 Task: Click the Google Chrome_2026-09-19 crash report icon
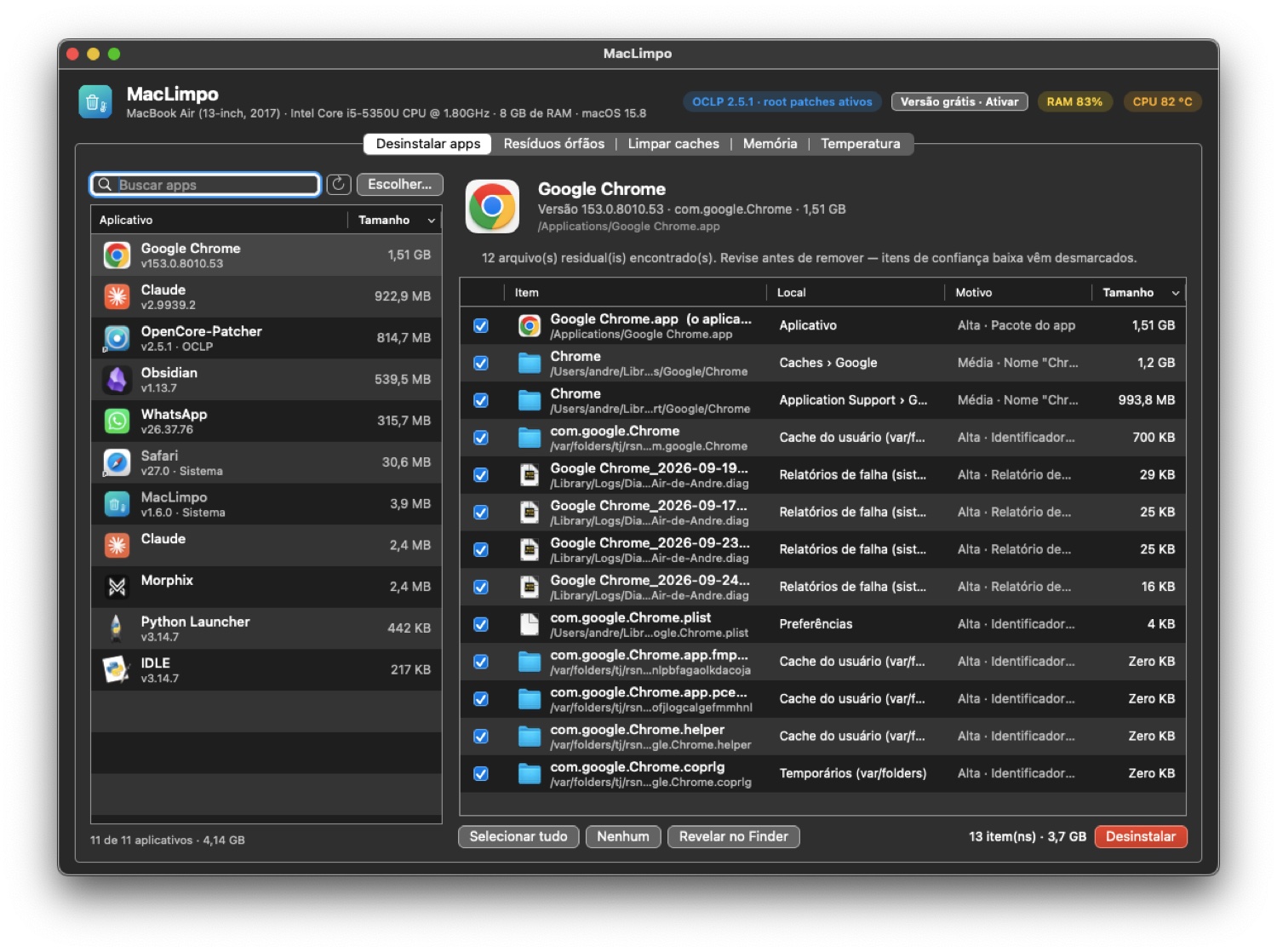pos(530,475)
